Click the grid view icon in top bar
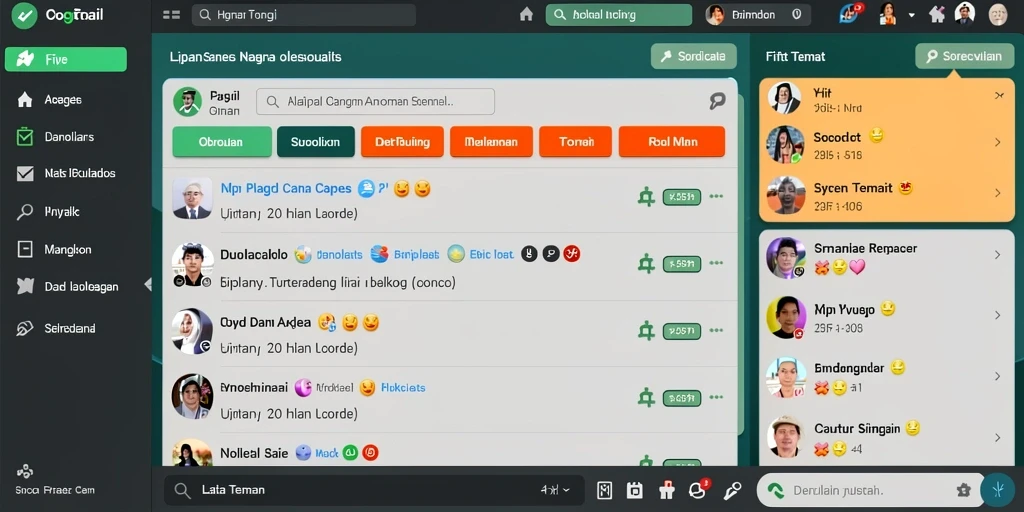Screen dimensions: 1024x512 (x=171, y=14)
